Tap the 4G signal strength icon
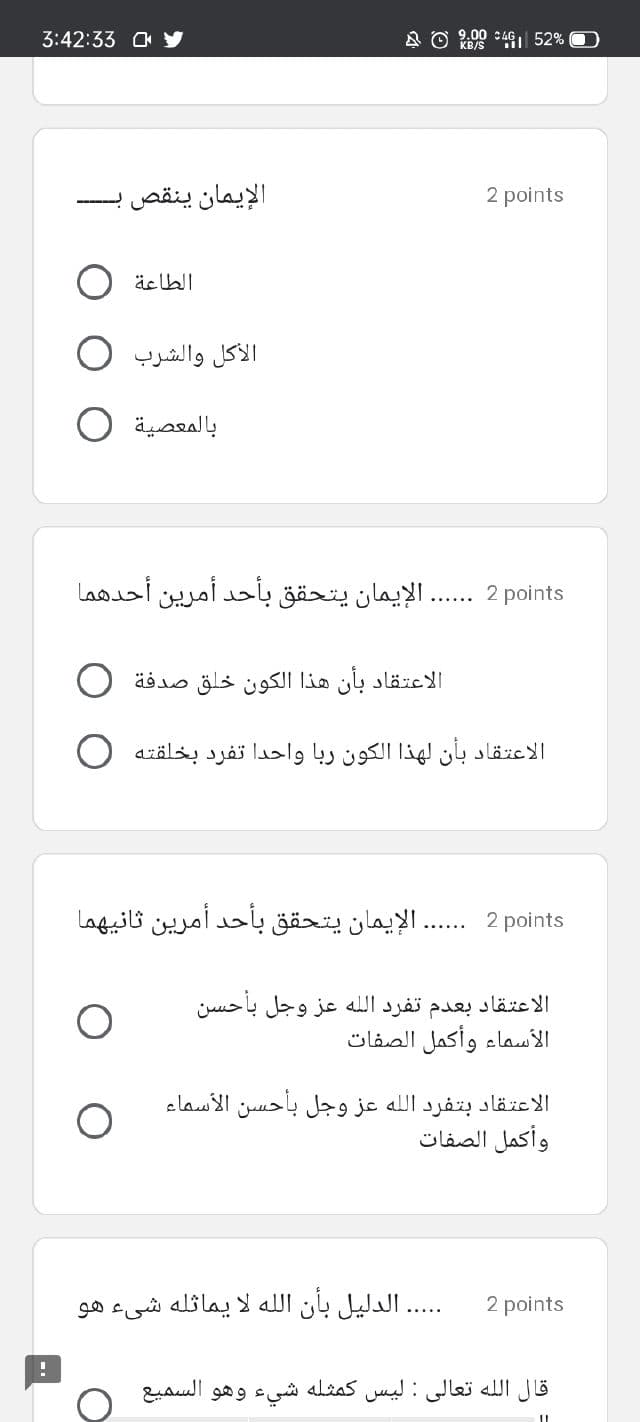This screenshot has width=640, height=1422. click(x=510, y=40)
